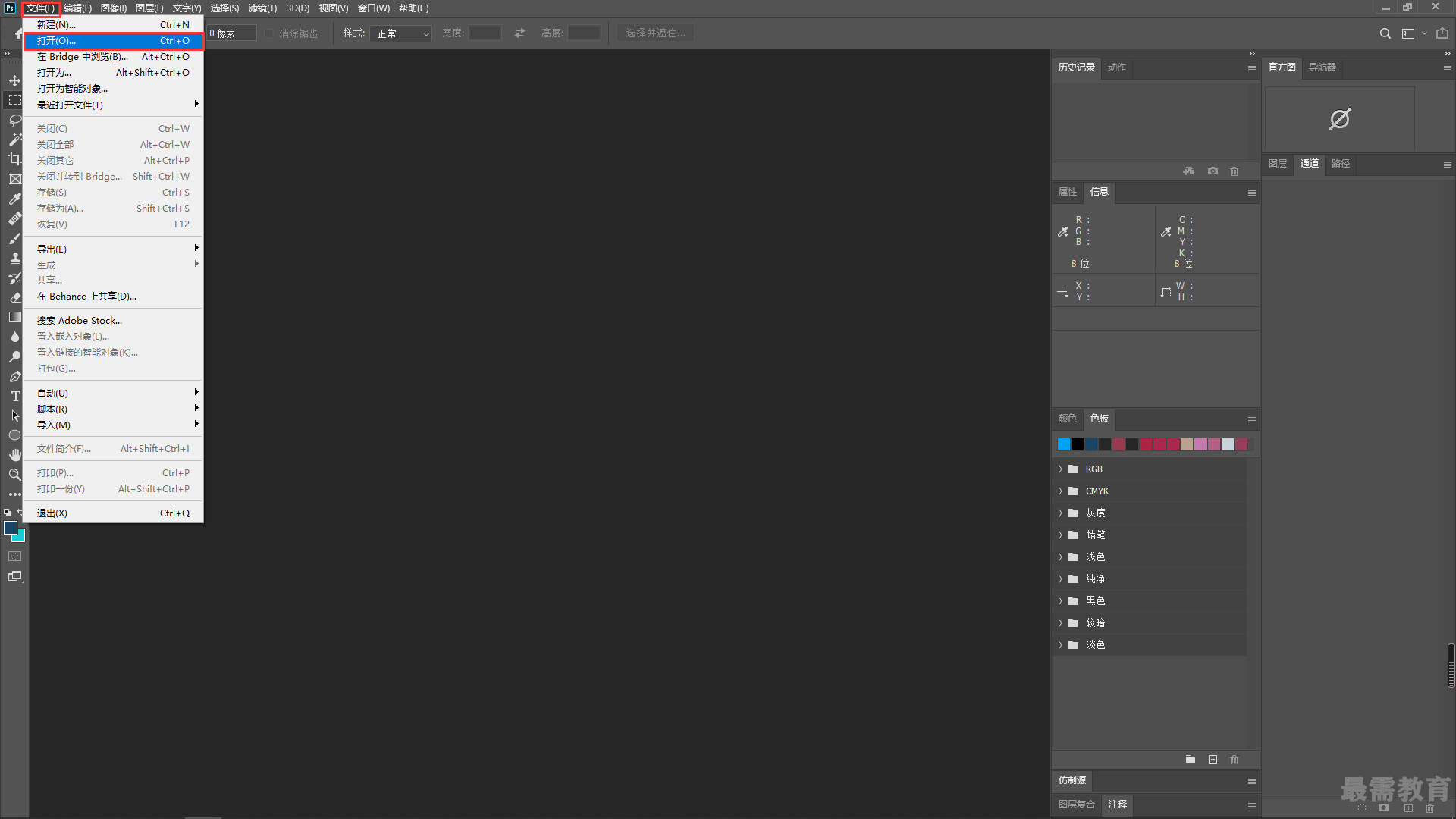Select the Pen tool
Viewport: 1456px width, 819px height.
pos(14,376)
